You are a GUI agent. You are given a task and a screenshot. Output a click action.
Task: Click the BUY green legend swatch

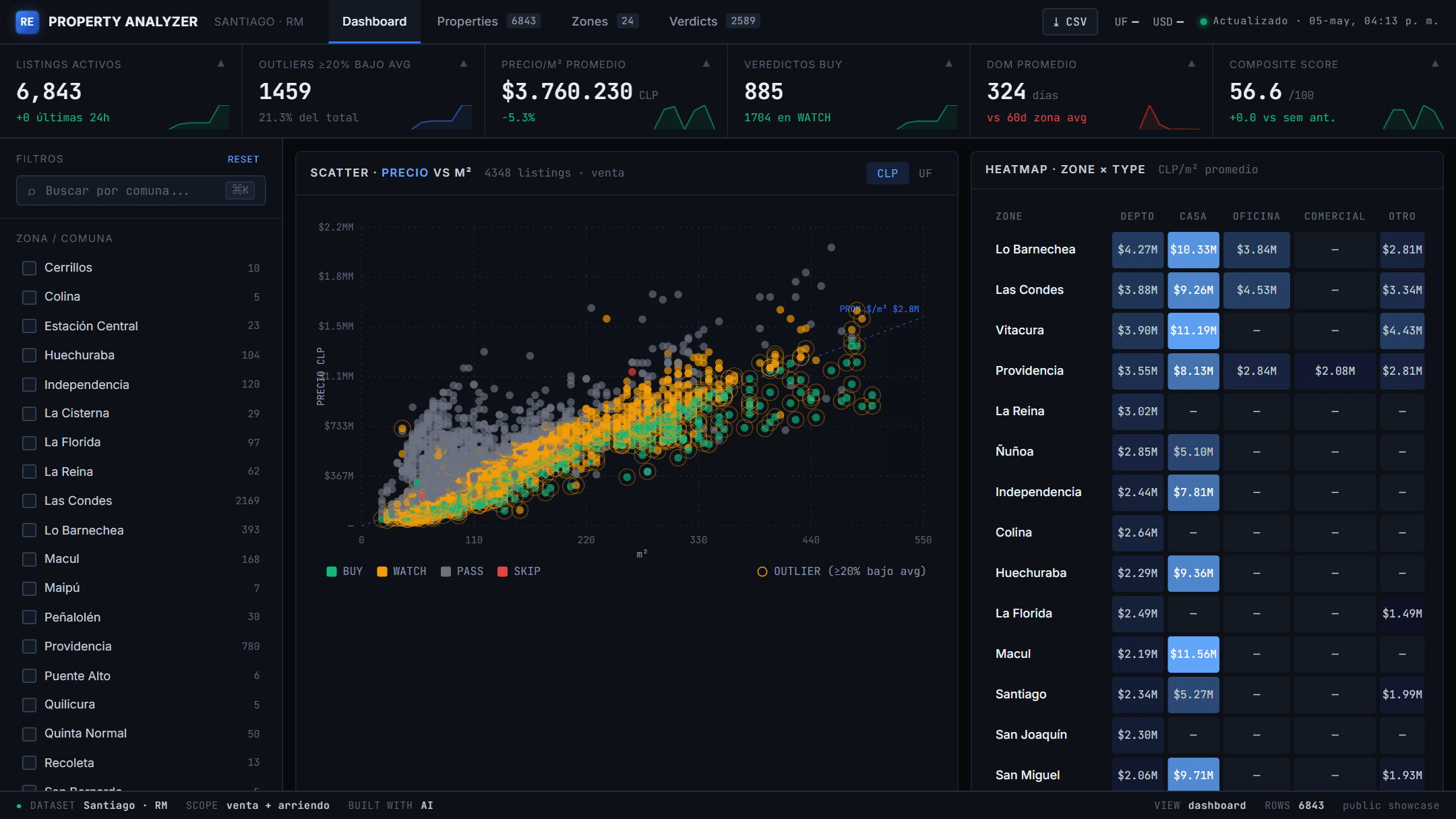(332, 572)
